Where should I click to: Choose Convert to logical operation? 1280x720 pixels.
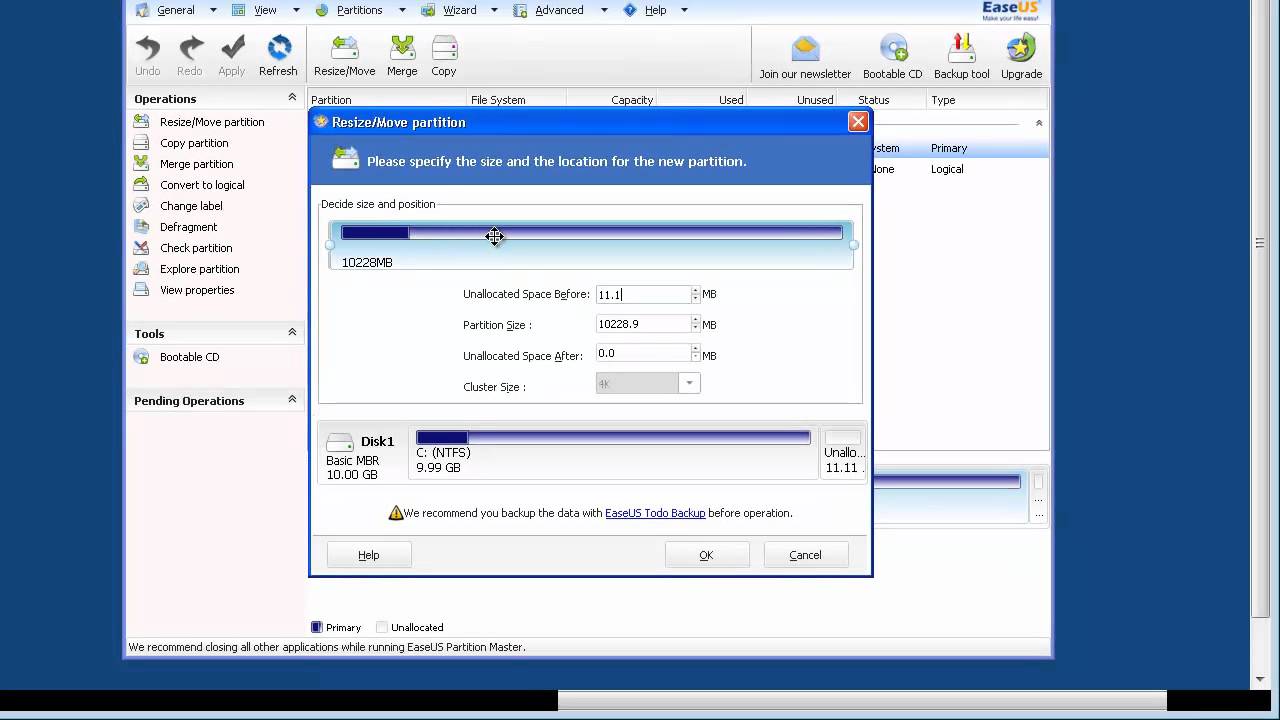click(202, 185)
